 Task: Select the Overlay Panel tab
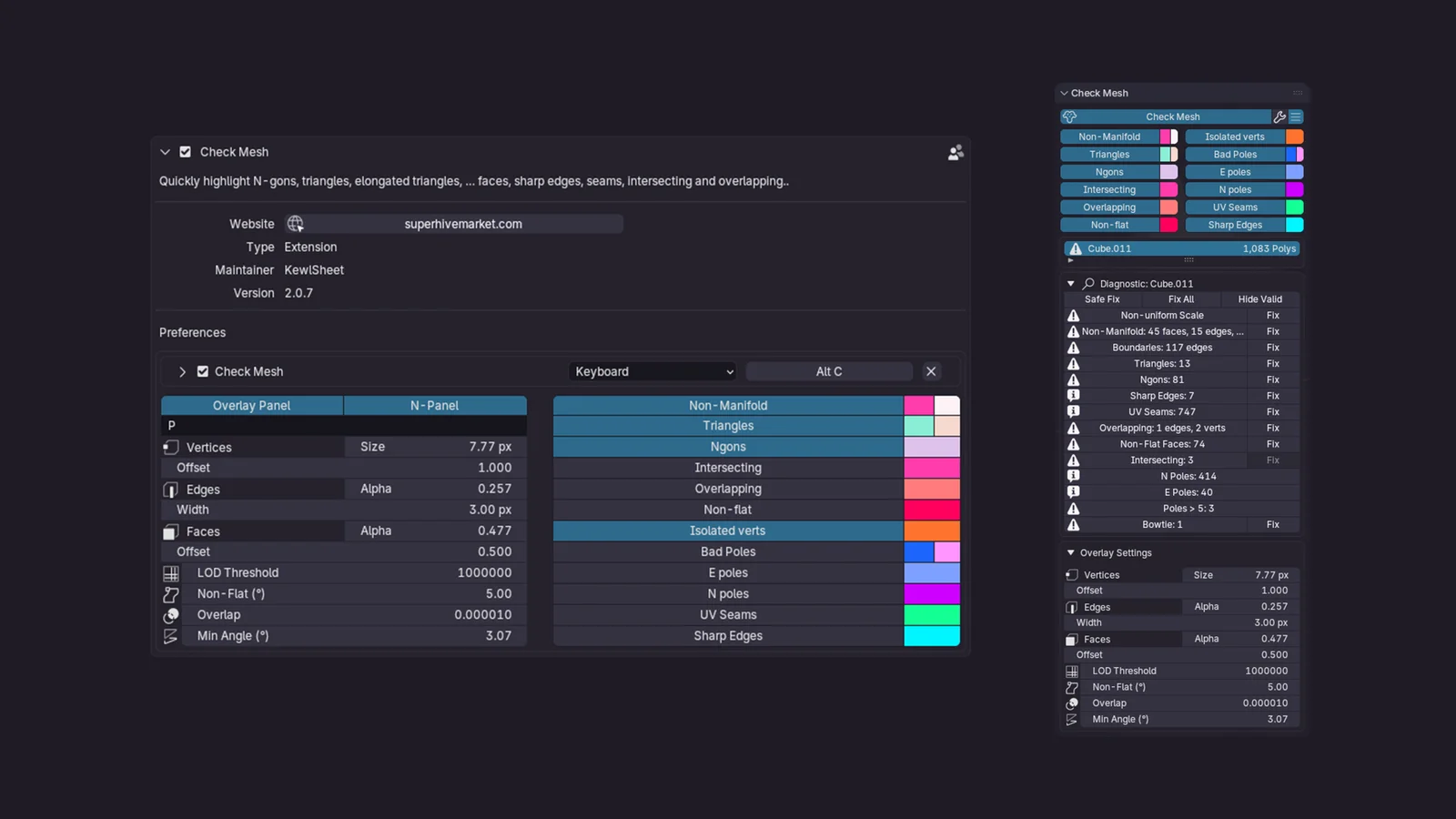tap(252, 405)
